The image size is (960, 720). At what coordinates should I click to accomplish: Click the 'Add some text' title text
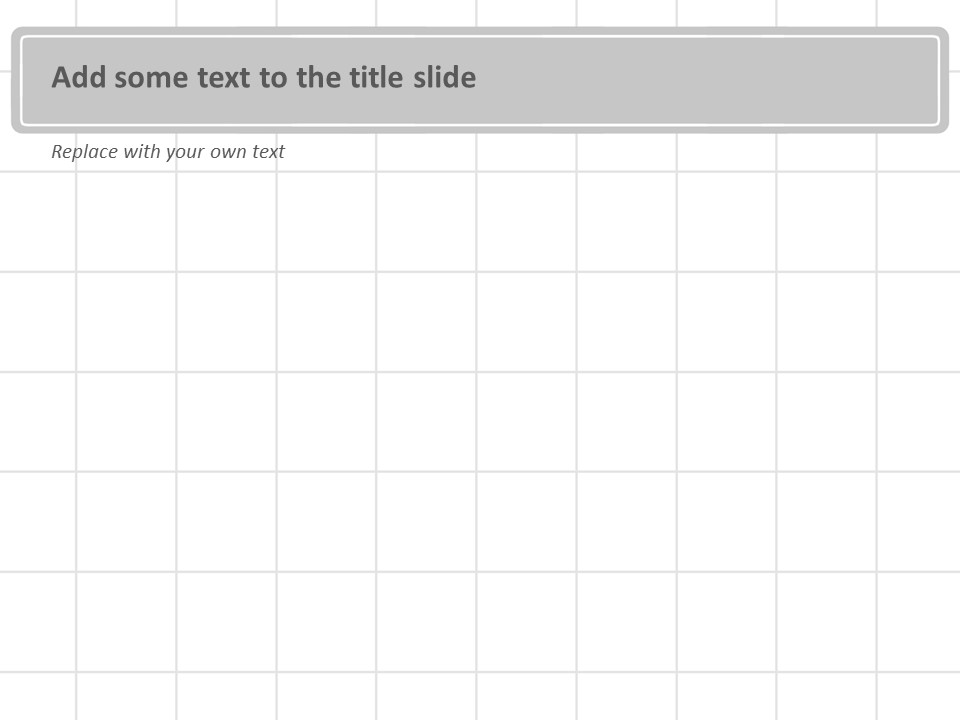[x=264, y=78]
